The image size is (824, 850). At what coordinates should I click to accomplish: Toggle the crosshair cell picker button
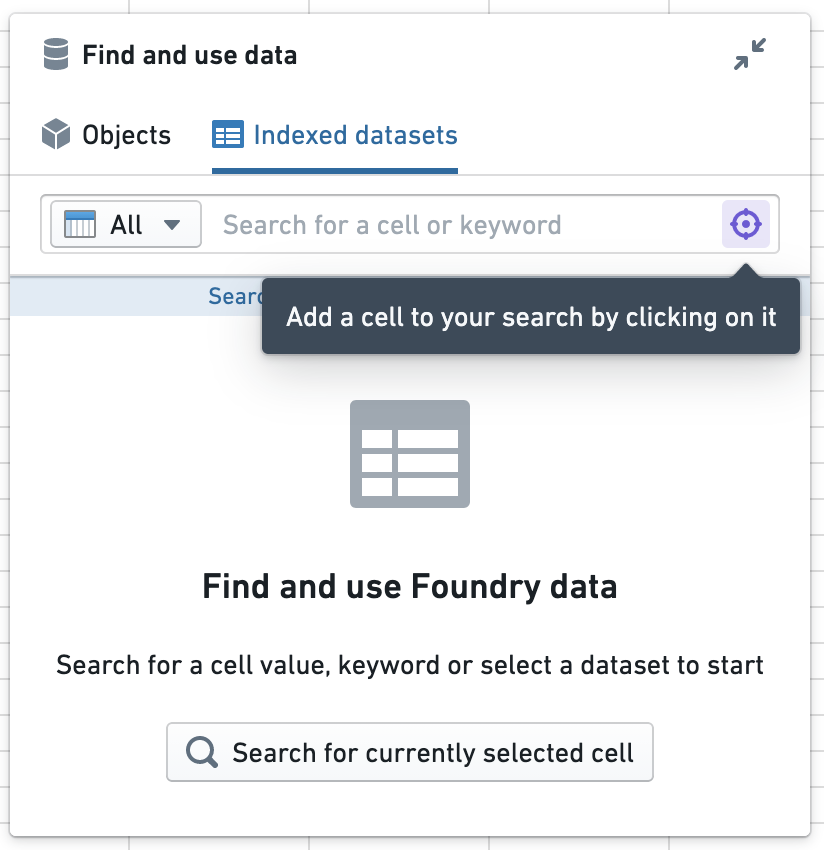(x=745, y=224)
